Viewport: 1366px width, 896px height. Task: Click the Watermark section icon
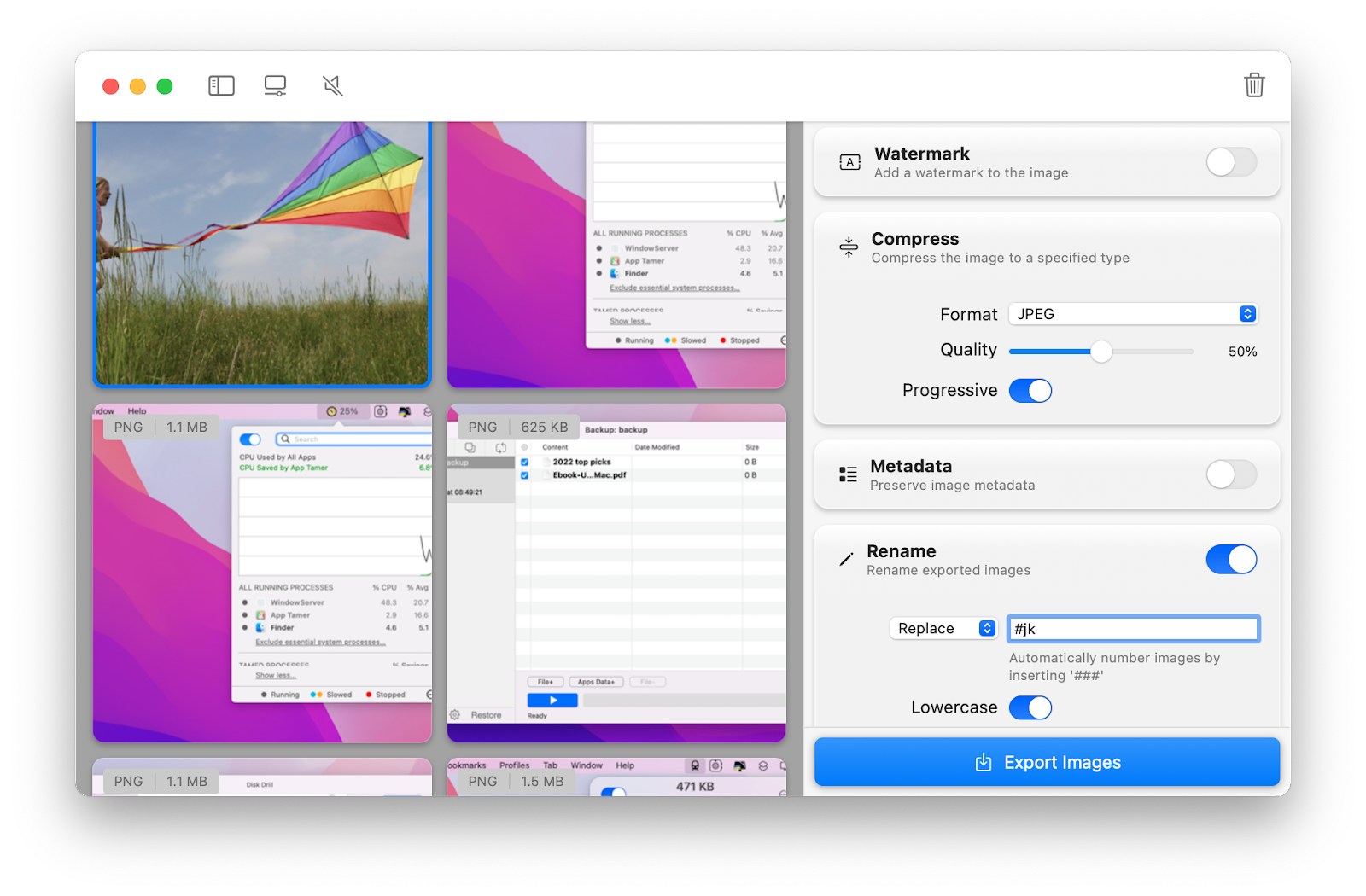coord(849,162)
